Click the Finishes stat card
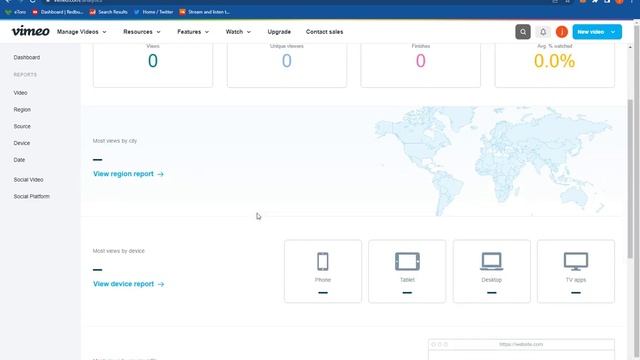640x360 pixels. 420,64
